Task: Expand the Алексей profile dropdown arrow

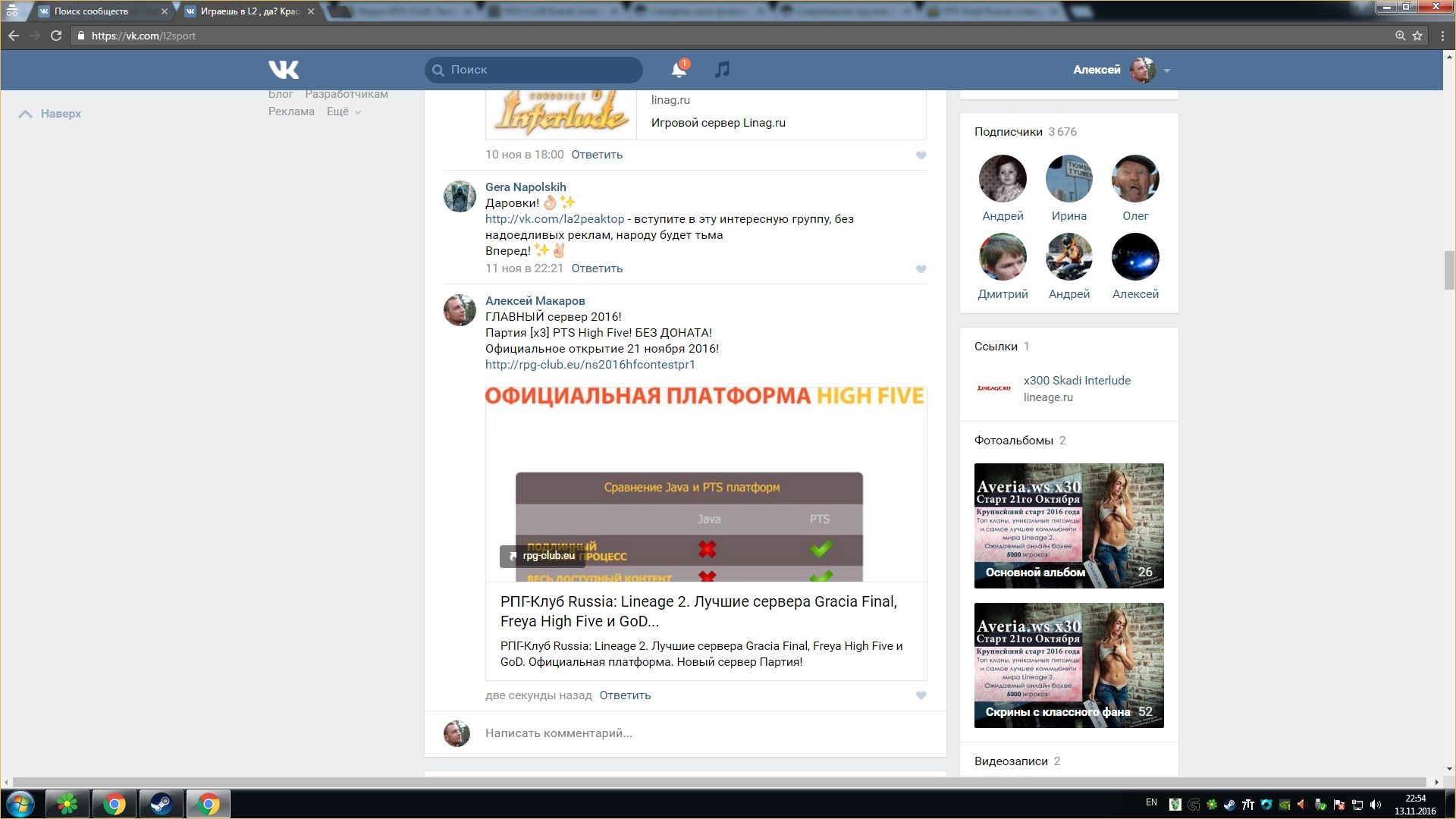Action: point(1167,71)
